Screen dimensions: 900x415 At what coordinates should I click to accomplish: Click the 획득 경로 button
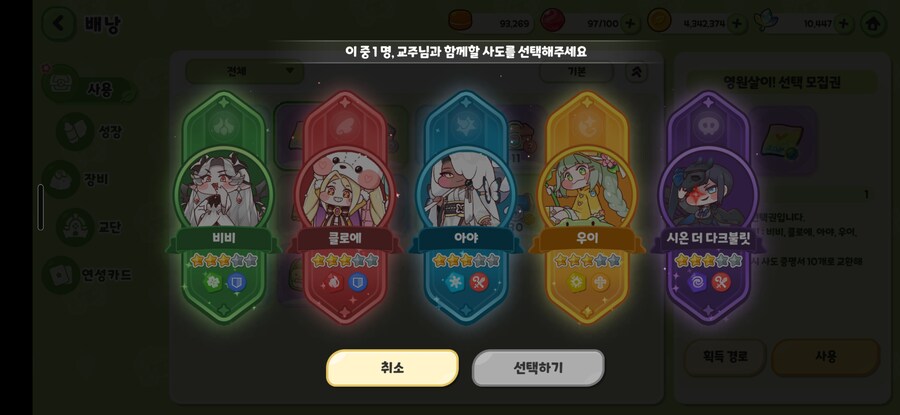point(724,356)
